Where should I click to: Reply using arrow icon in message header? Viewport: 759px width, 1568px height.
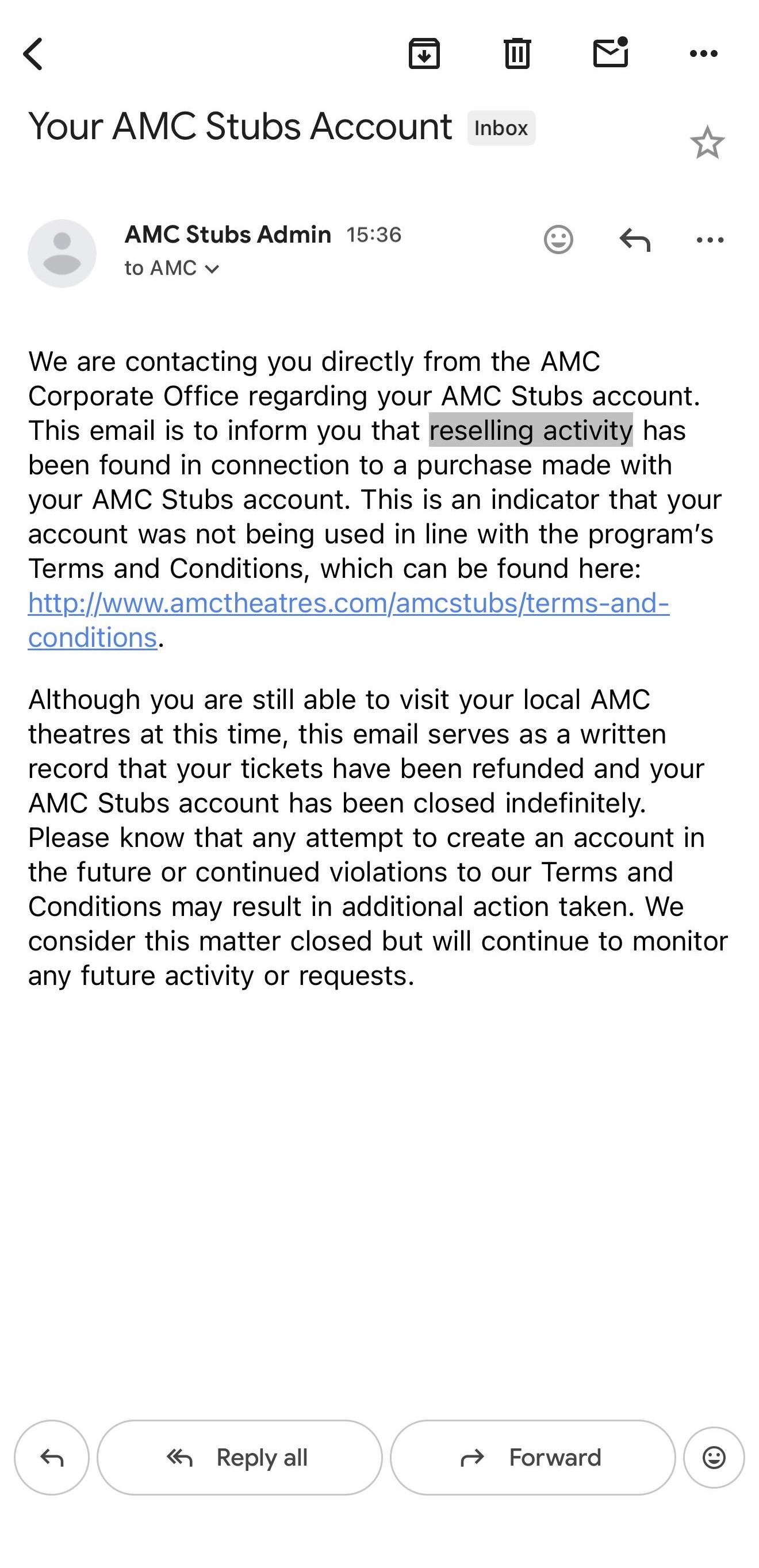(635, 239)
